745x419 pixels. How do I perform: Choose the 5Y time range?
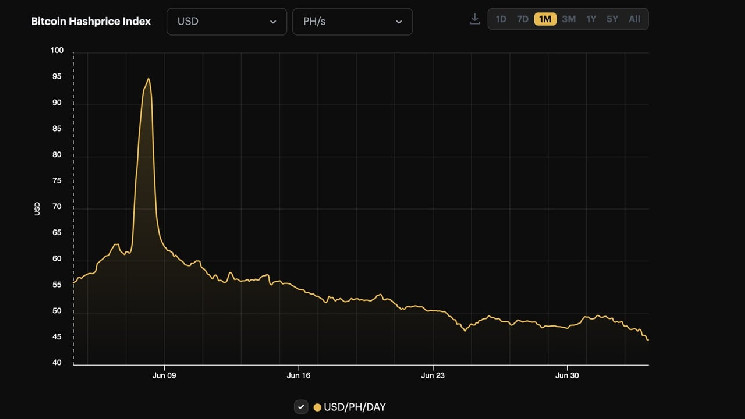(612, 19)
